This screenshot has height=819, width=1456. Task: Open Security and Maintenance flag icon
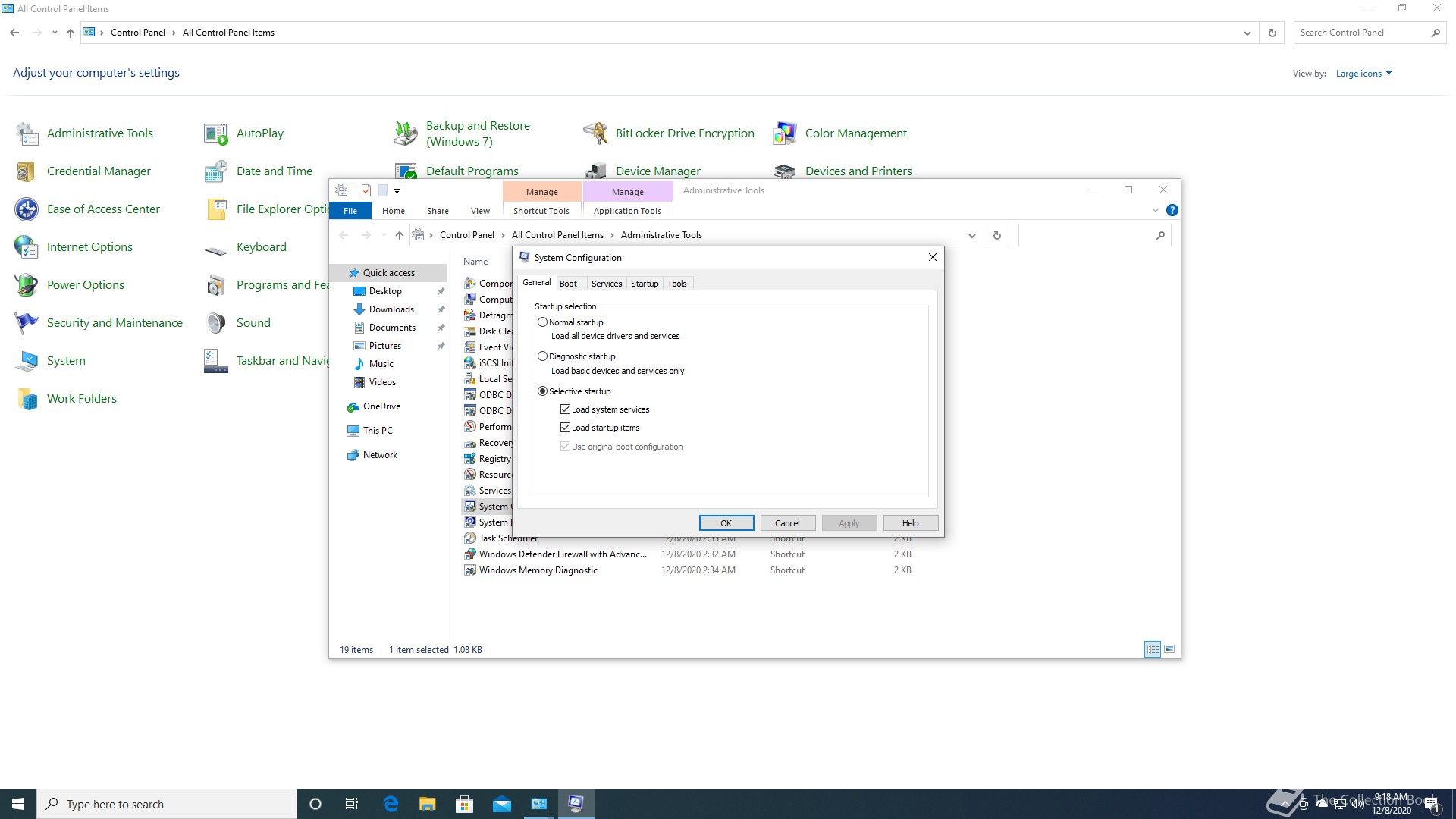point(27,323)
